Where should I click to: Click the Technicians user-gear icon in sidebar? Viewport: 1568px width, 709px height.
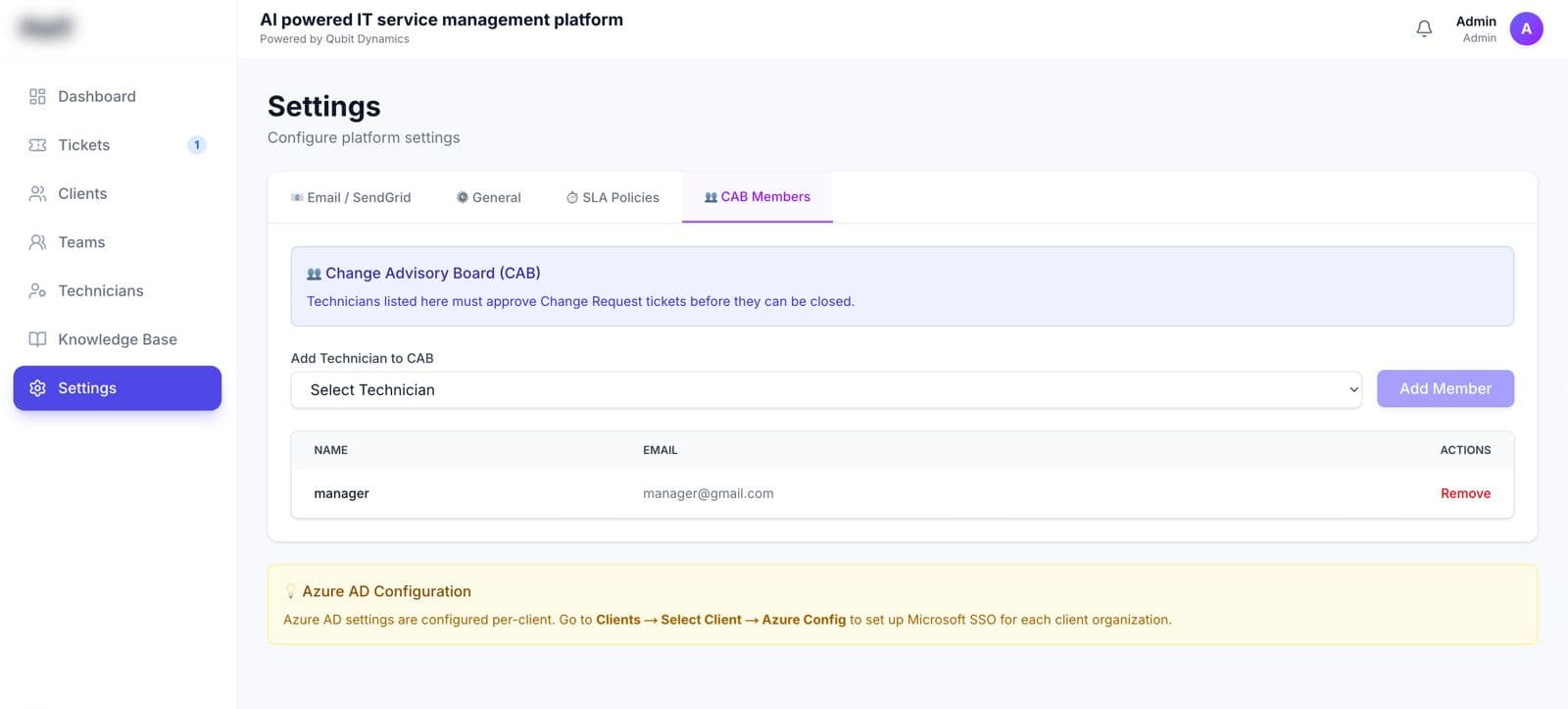click(x=37, y=290)
